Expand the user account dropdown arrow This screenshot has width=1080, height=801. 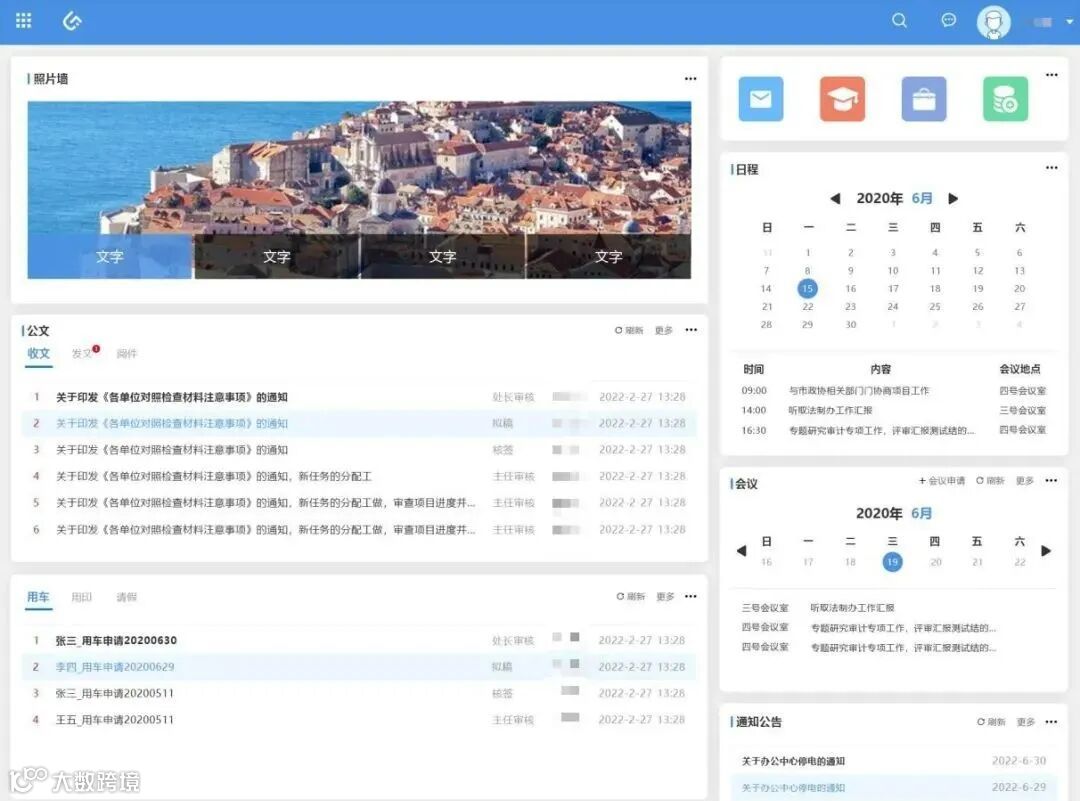click(x=1069, y=21)
